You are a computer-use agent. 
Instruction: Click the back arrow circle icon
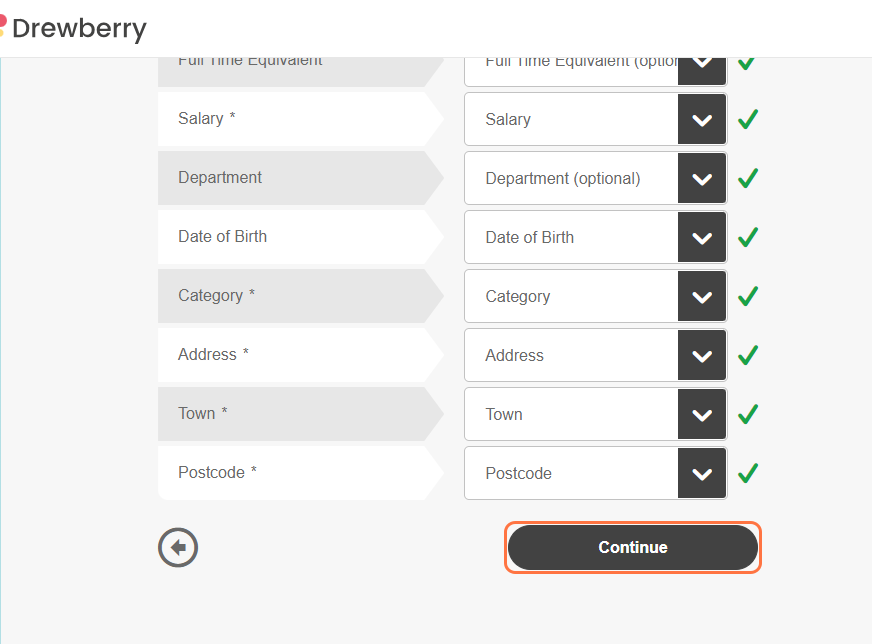(x=178, y=547)
